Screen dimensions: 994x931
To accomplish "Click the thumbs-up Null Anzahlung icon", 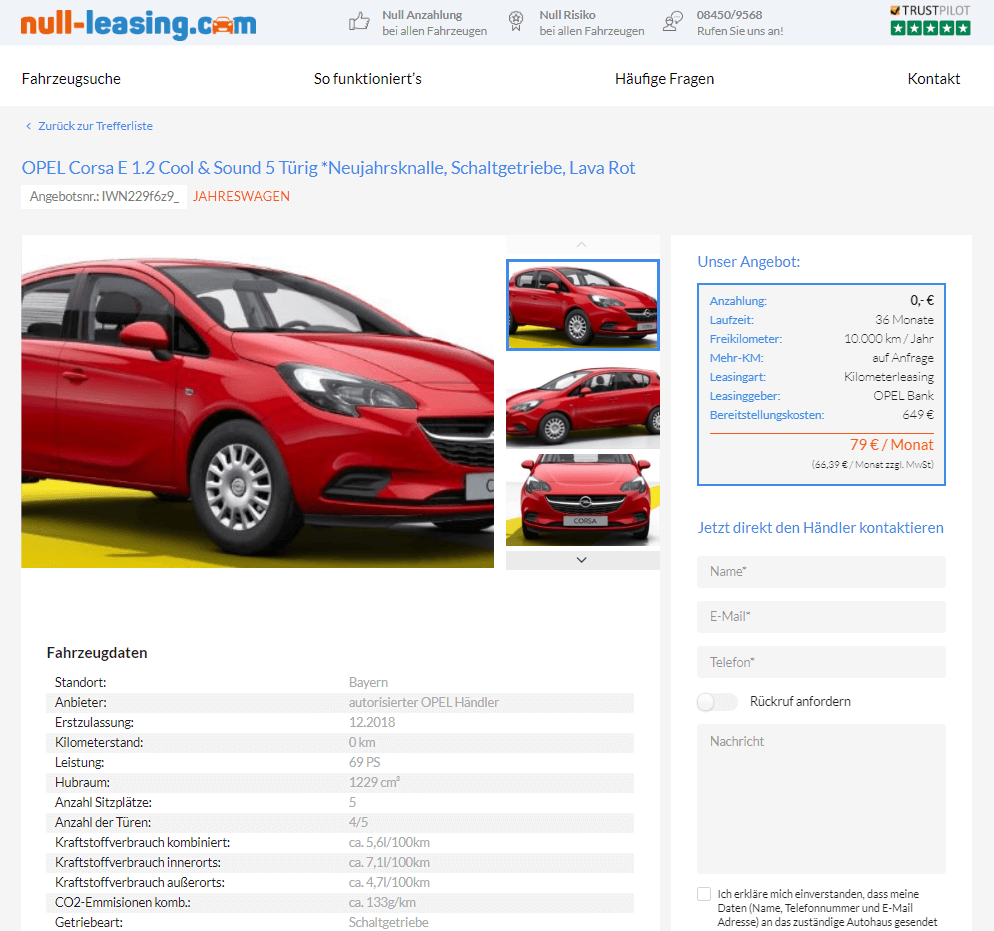I will click(359, 22).
